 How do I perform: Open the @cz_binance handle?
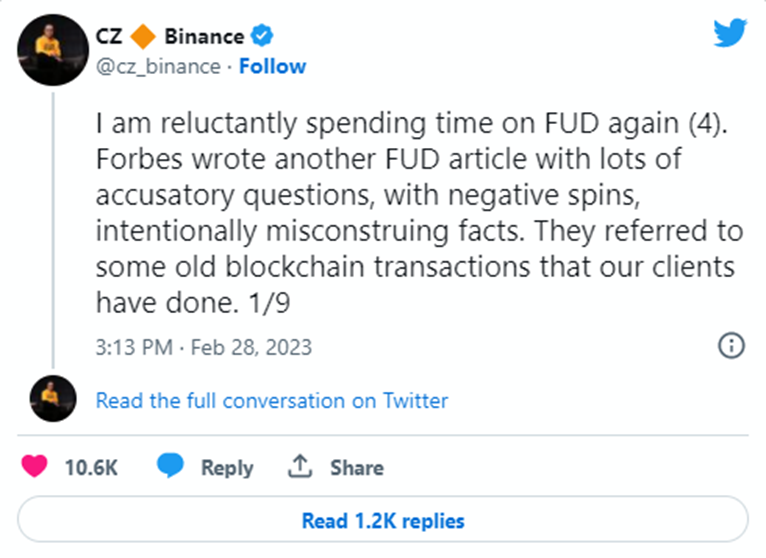tap(158, 66)
